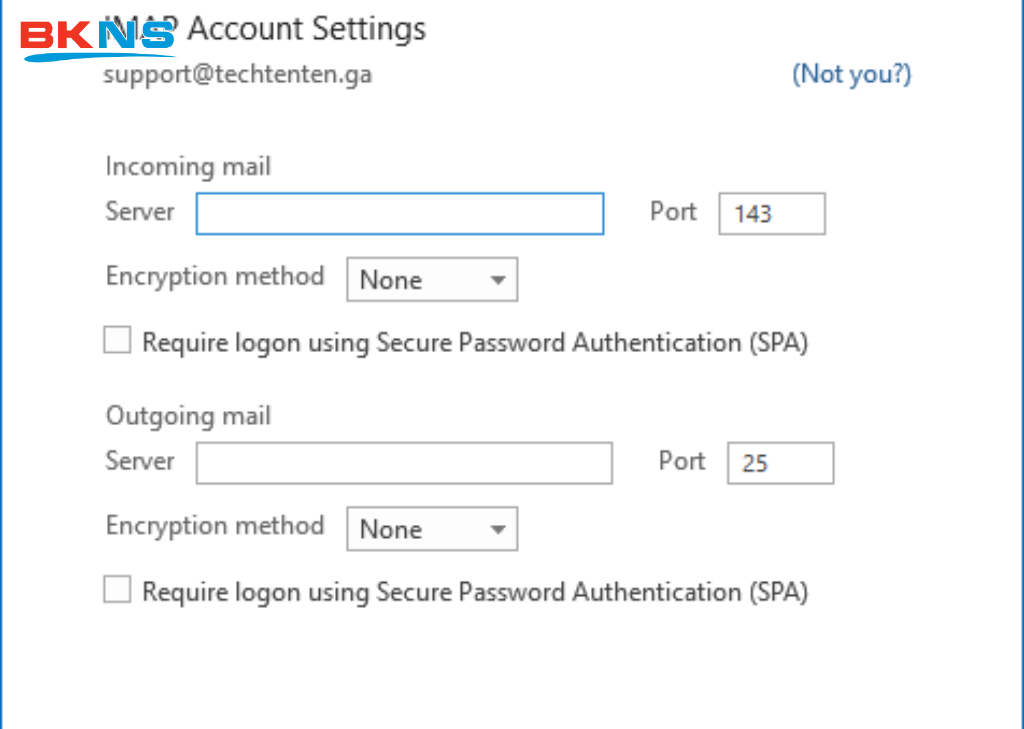Click the Port label beside 25
The image size is (1024, 729).
click(681, 461)
